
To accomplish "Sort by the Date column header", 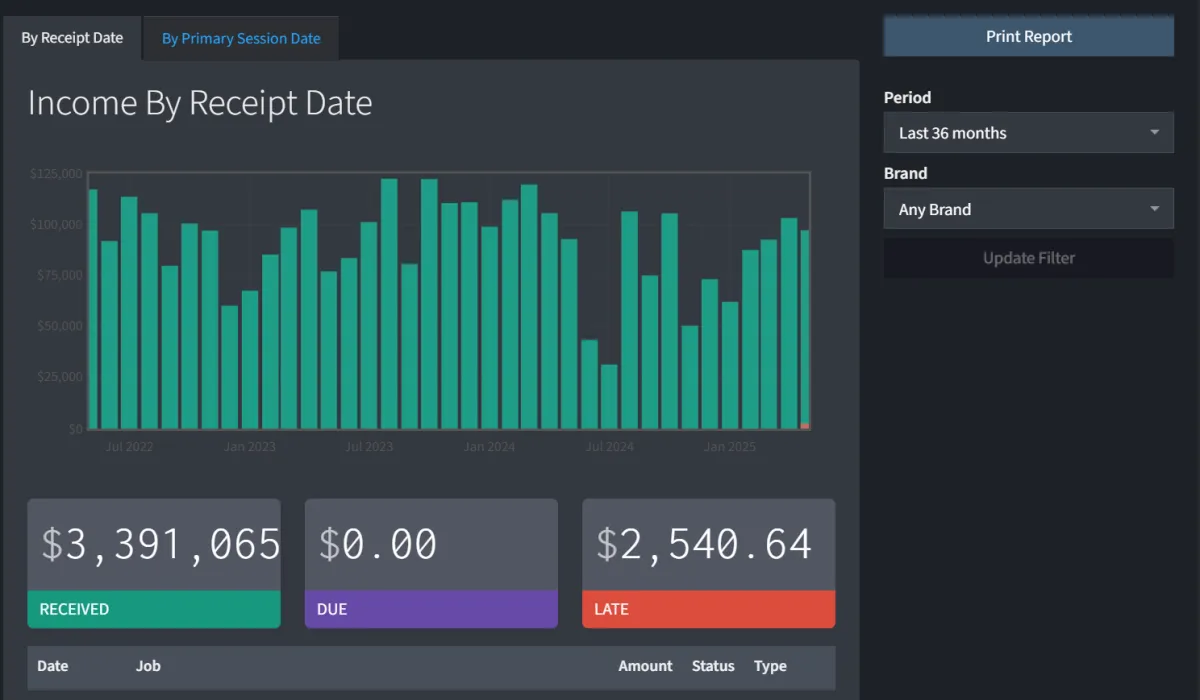I will (x=53, y=666).
